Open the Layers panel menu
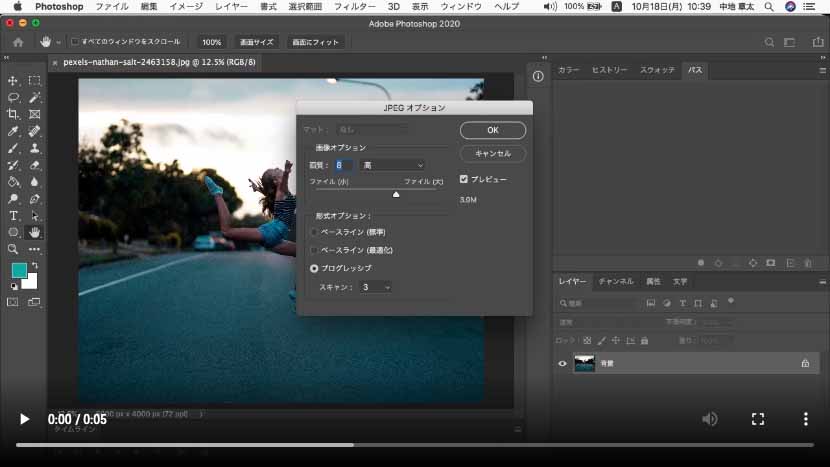The width and height of the screenshot is (830, 467). click(x=822, y=282)
